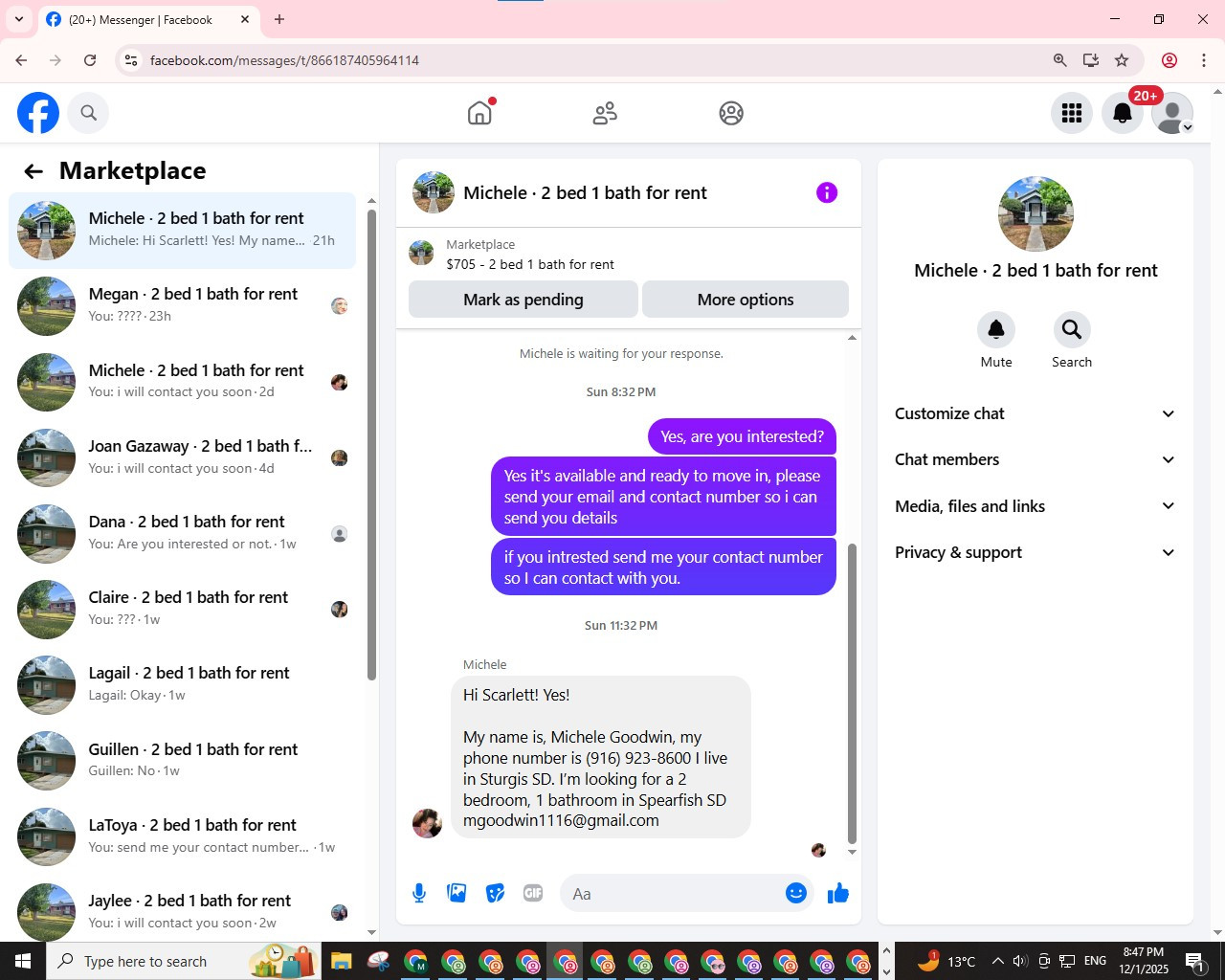Click the browser address bar URL
This screenshot has width=1225, height=980.
pyautogui.click(x=284, y=60)
